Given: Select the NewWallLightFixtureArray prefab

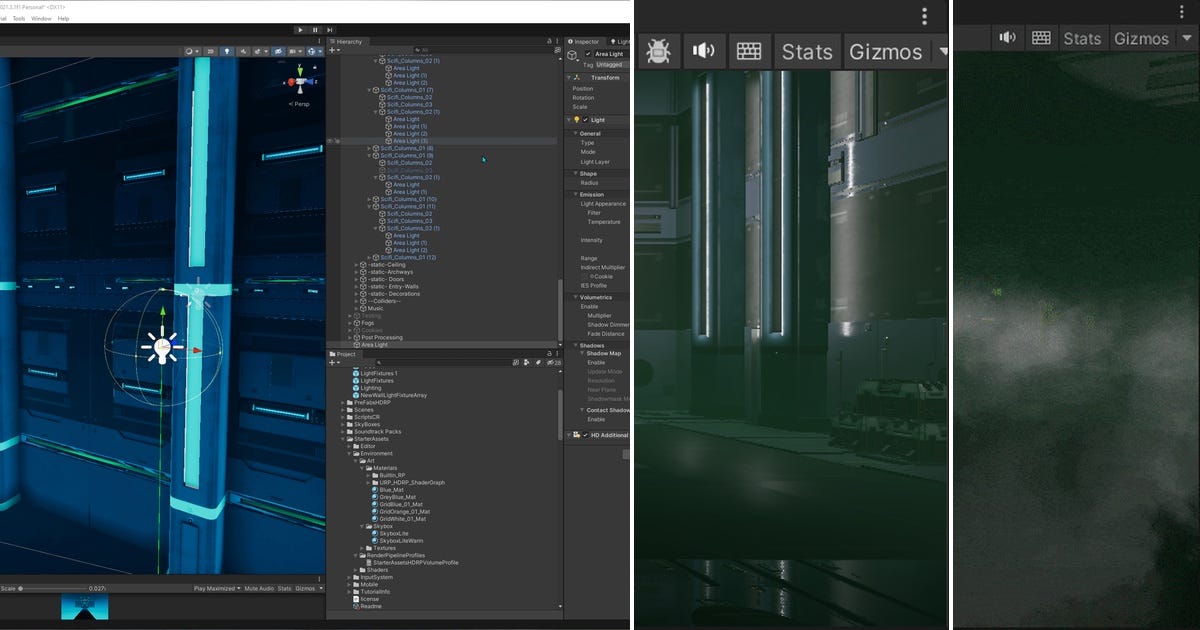Looking at the screenshot, I should coord(392,395).
